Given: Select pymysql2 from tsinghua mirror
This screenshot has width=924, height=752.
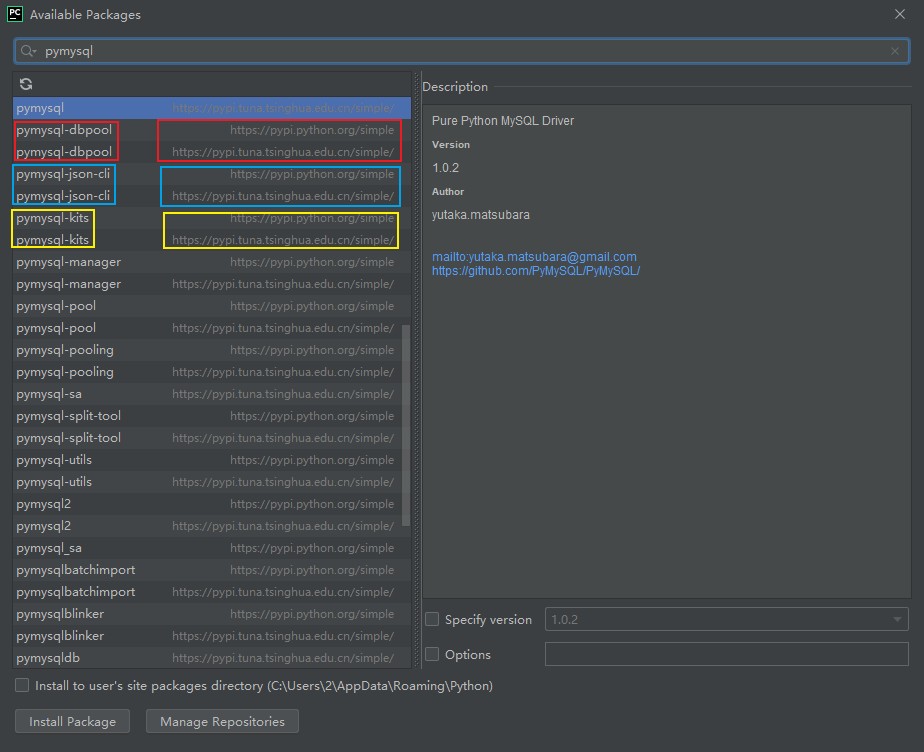Looking at the screenshot, I should [212, 526].
